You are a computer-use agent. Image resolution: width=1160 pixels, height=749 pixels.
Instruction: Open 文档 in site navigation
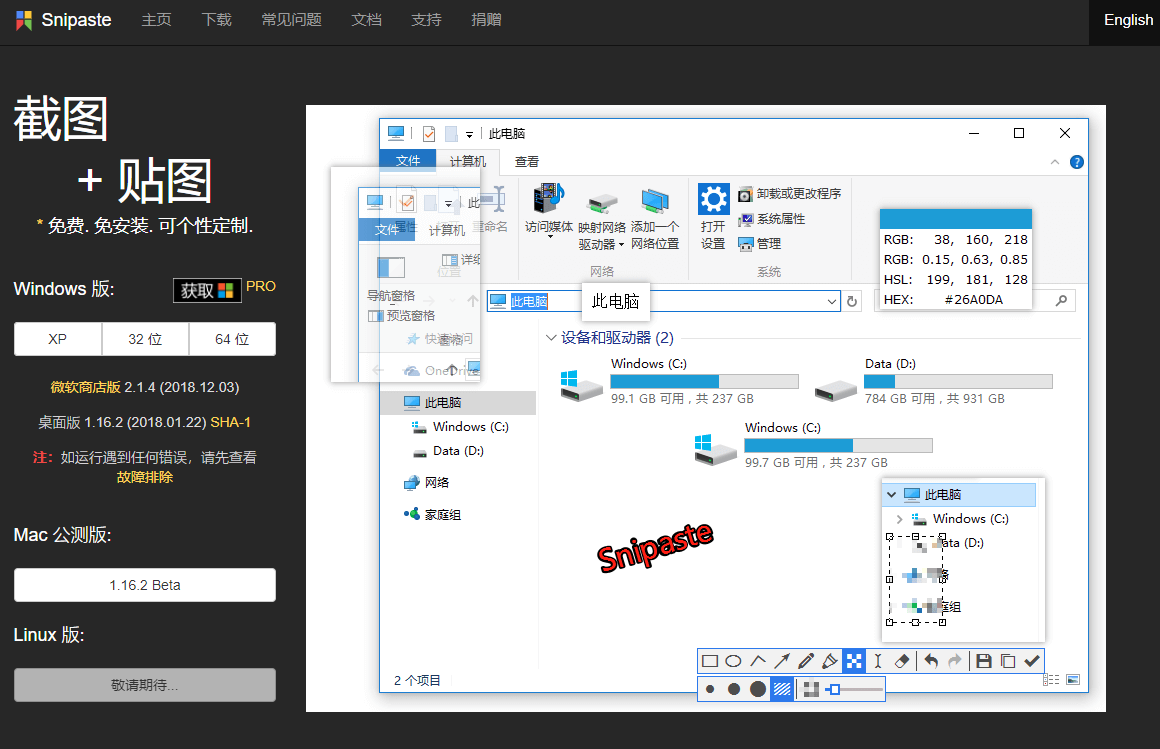click(367, 20)
